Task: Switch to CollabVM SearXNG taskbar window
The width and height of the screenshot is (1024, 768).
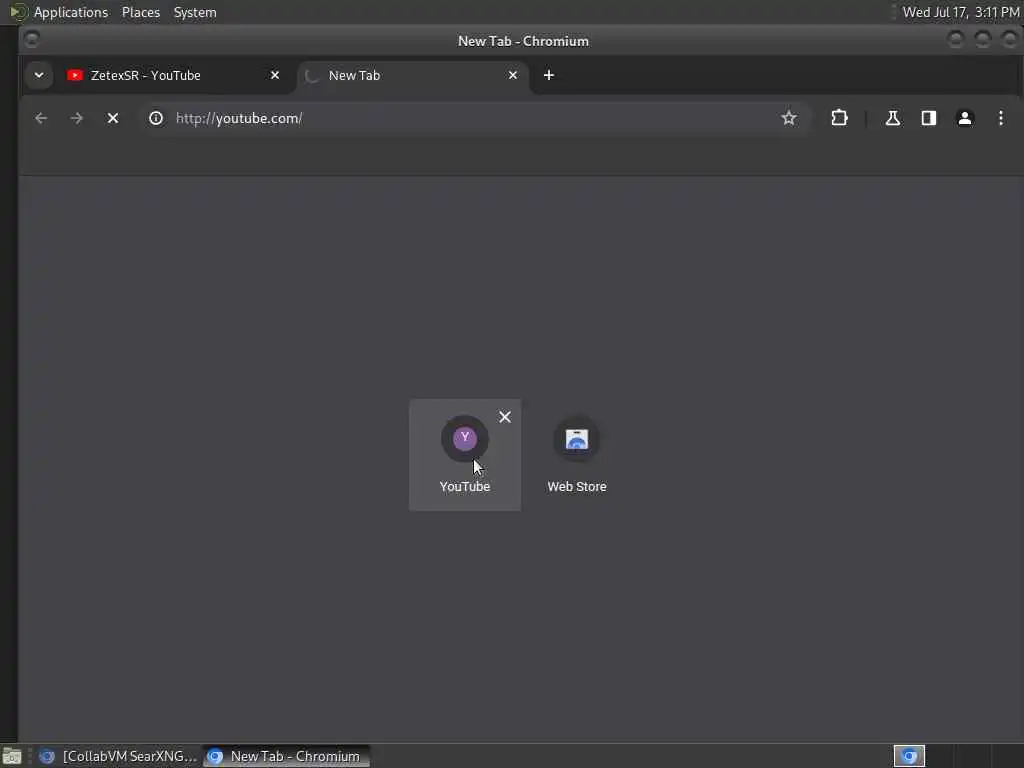Action: pyautogui.click(x=118, y=756)
